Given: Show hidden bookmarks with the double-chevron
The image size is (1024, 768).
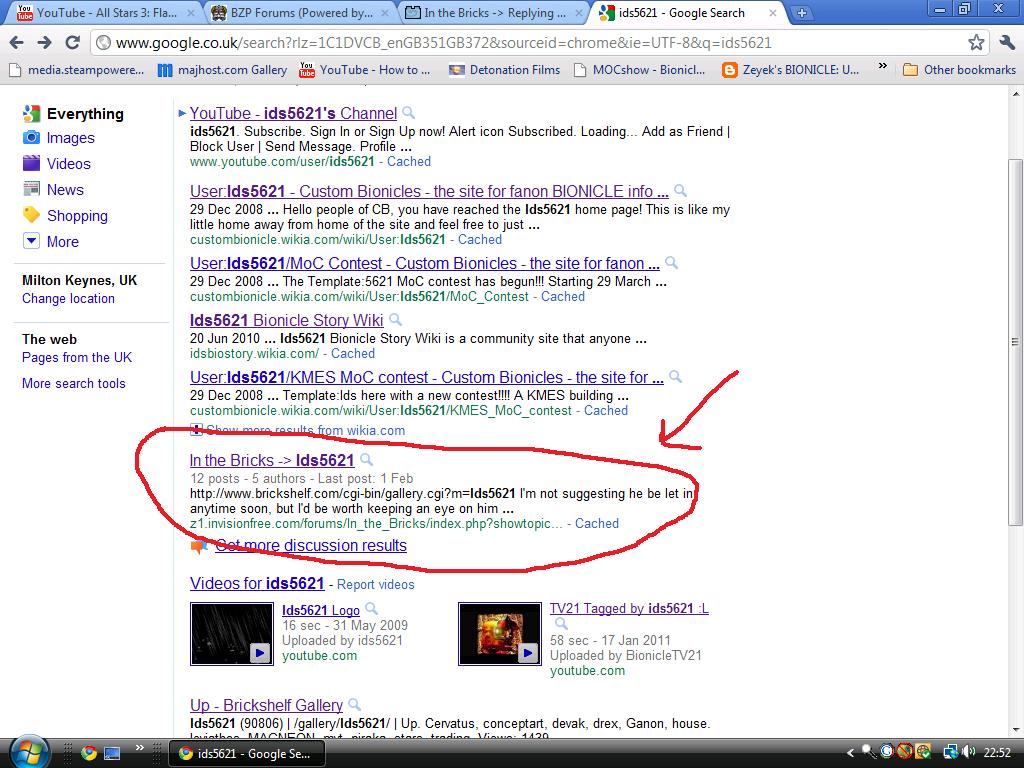Looking at the screenshot, I should click(882, 66).
